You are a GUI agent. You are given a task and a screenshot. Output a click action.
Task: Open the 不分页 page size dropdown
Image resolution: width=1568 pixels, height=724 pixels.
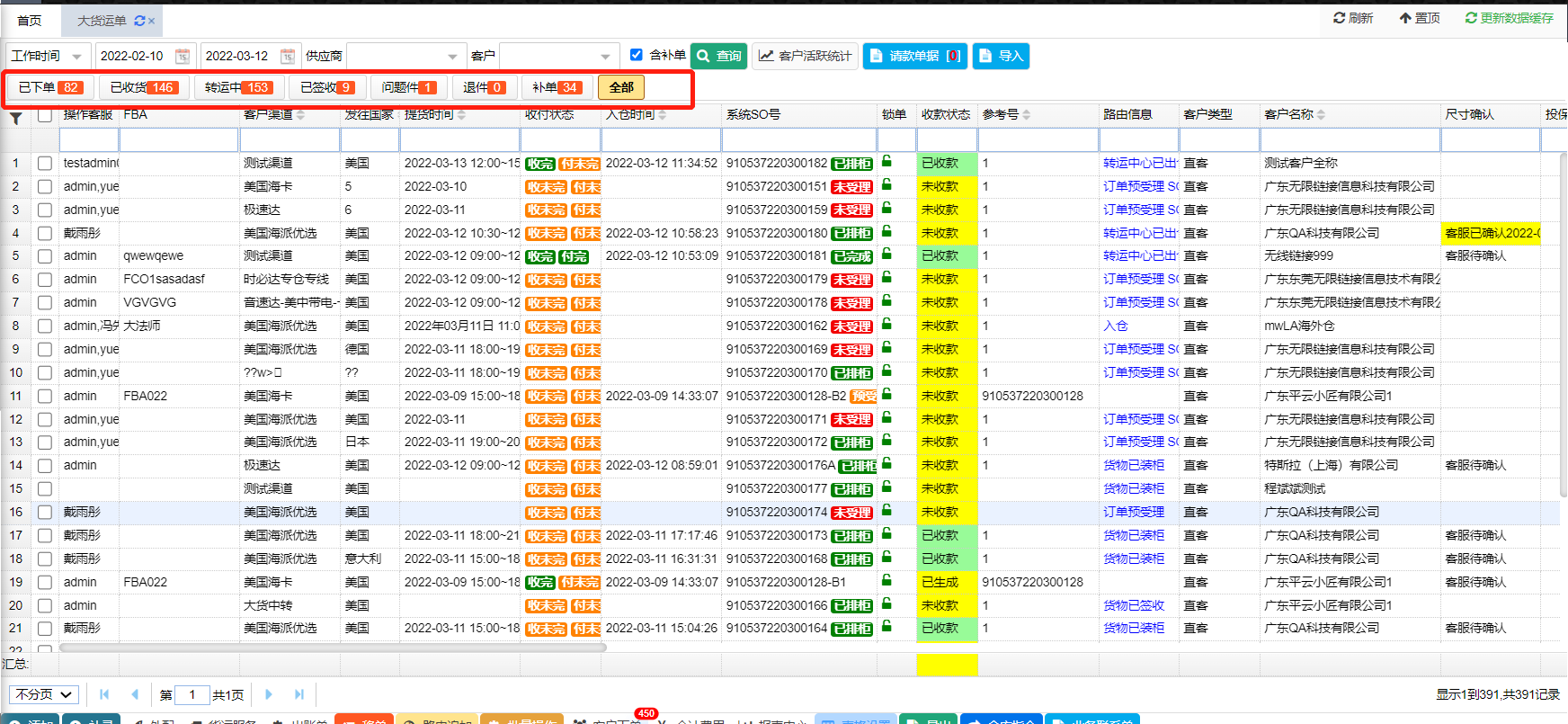coord(44,694)
